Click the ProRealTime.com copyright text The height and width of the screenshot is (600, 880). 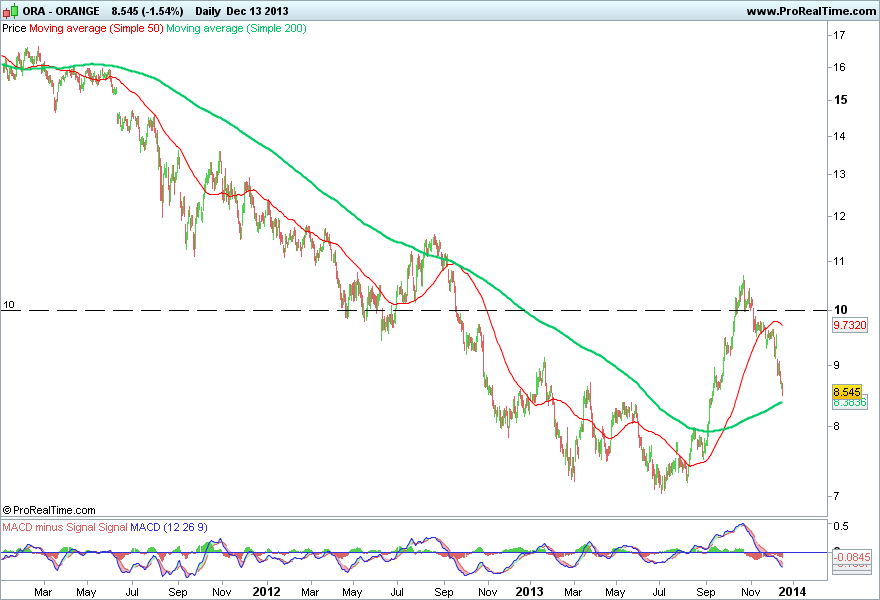point(49,510)
